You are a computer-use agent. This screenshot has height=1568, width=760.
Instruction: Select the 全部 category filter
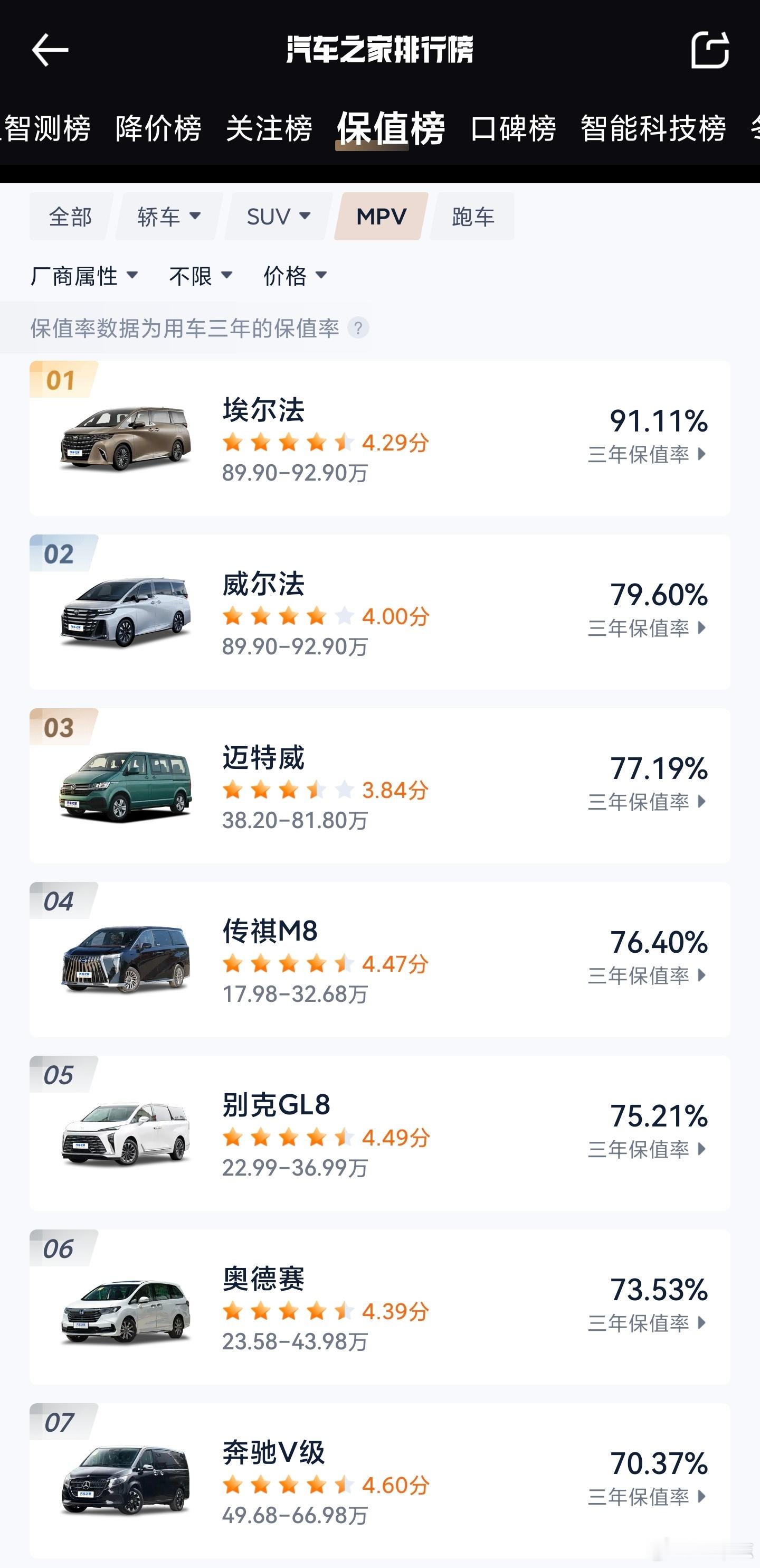click(71, 217)
